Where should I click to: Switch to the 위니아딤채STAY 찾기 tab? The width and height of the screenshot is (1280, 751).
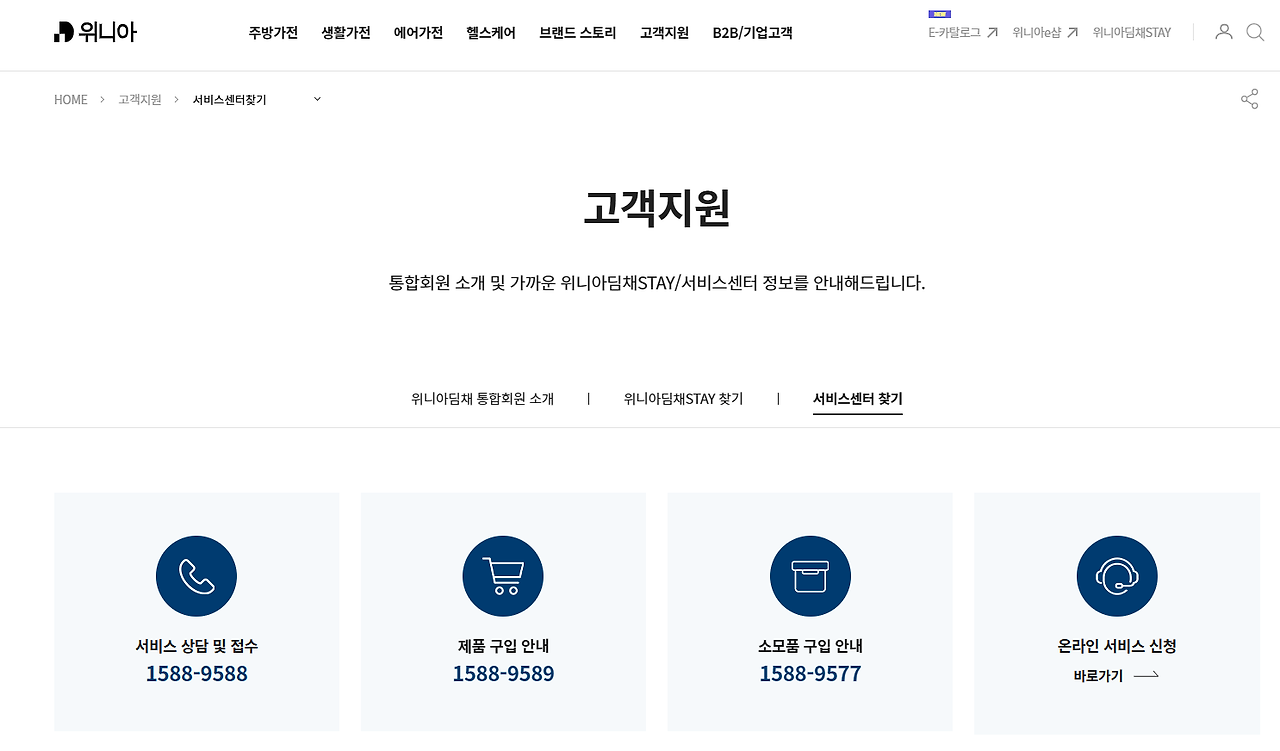pyautogui.click(x=683, y=399)
